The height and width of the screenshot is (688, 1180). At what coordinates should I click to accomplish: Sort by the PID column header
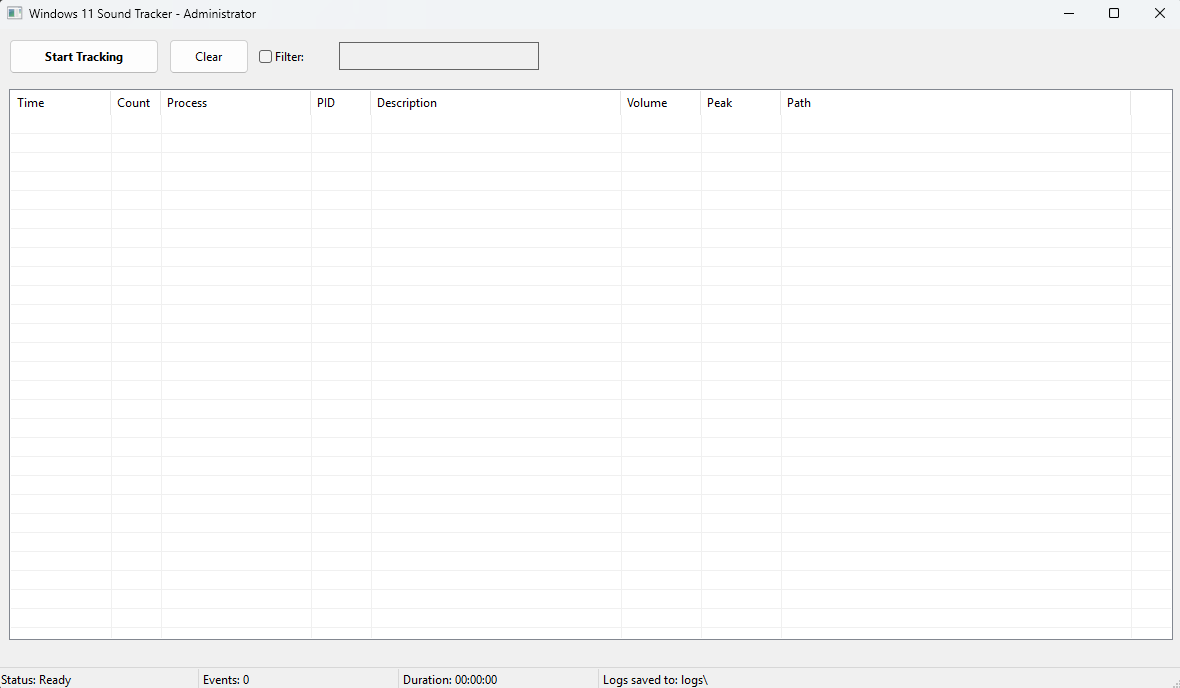click(x=340, y=102)
